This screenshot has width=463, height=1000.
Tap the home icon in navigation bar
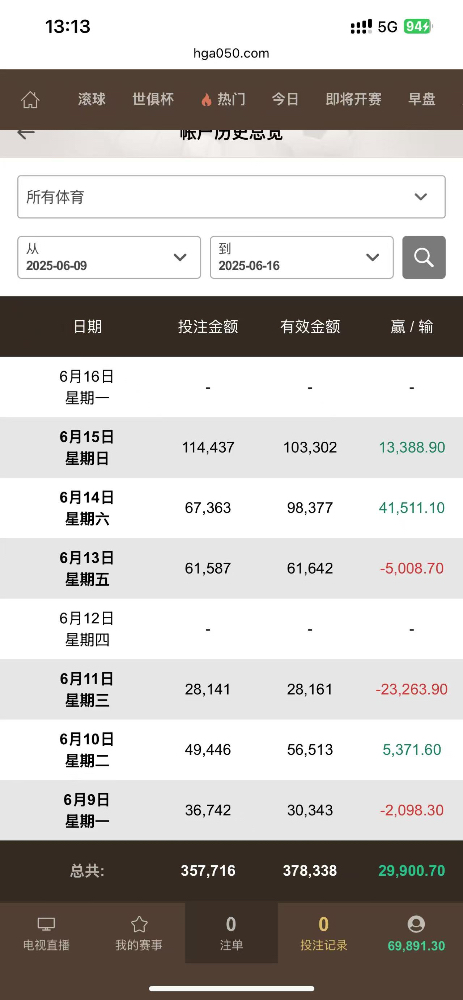pyautogui.click(x=30, y=99)
